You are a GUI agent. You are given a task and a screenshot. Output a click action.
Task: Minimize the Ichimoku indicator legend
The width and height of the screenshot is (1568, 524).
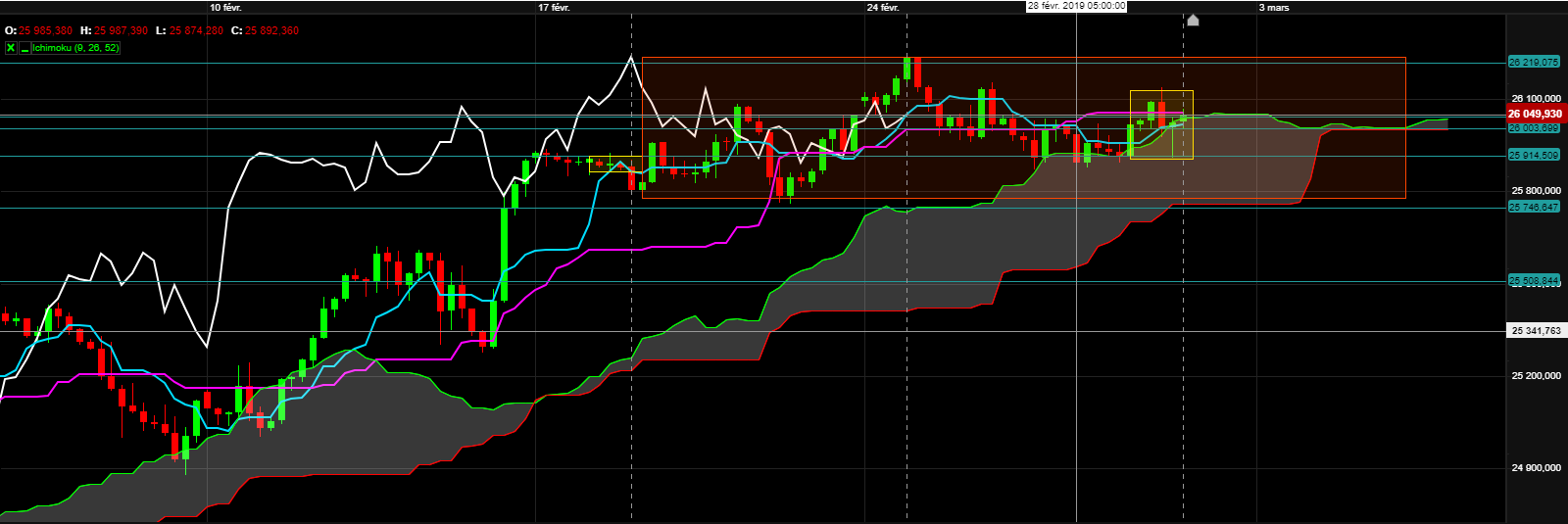click(25, 47)
